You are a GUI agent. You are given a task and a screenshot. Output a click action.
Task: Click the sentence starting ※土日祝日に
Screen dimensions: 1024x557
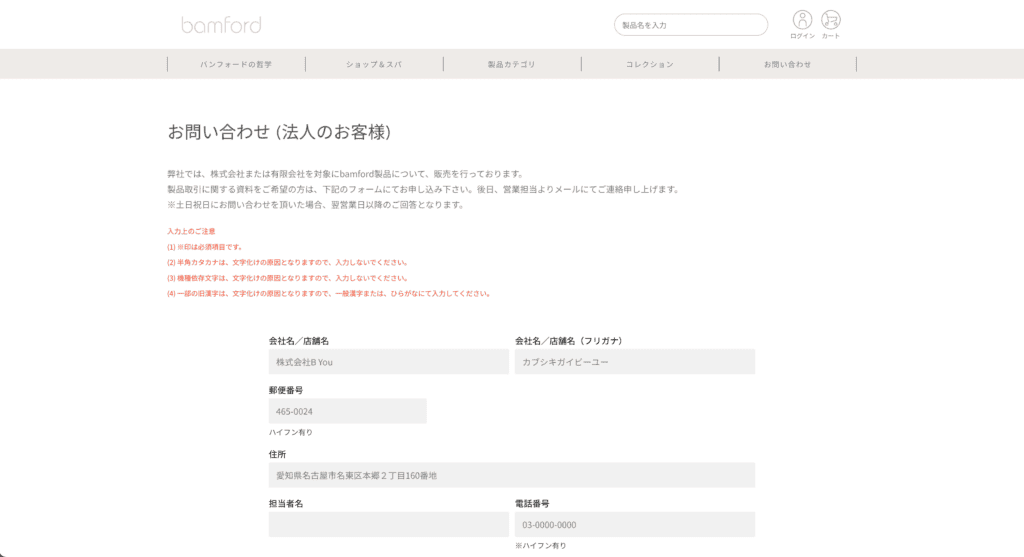coord(317,204)
